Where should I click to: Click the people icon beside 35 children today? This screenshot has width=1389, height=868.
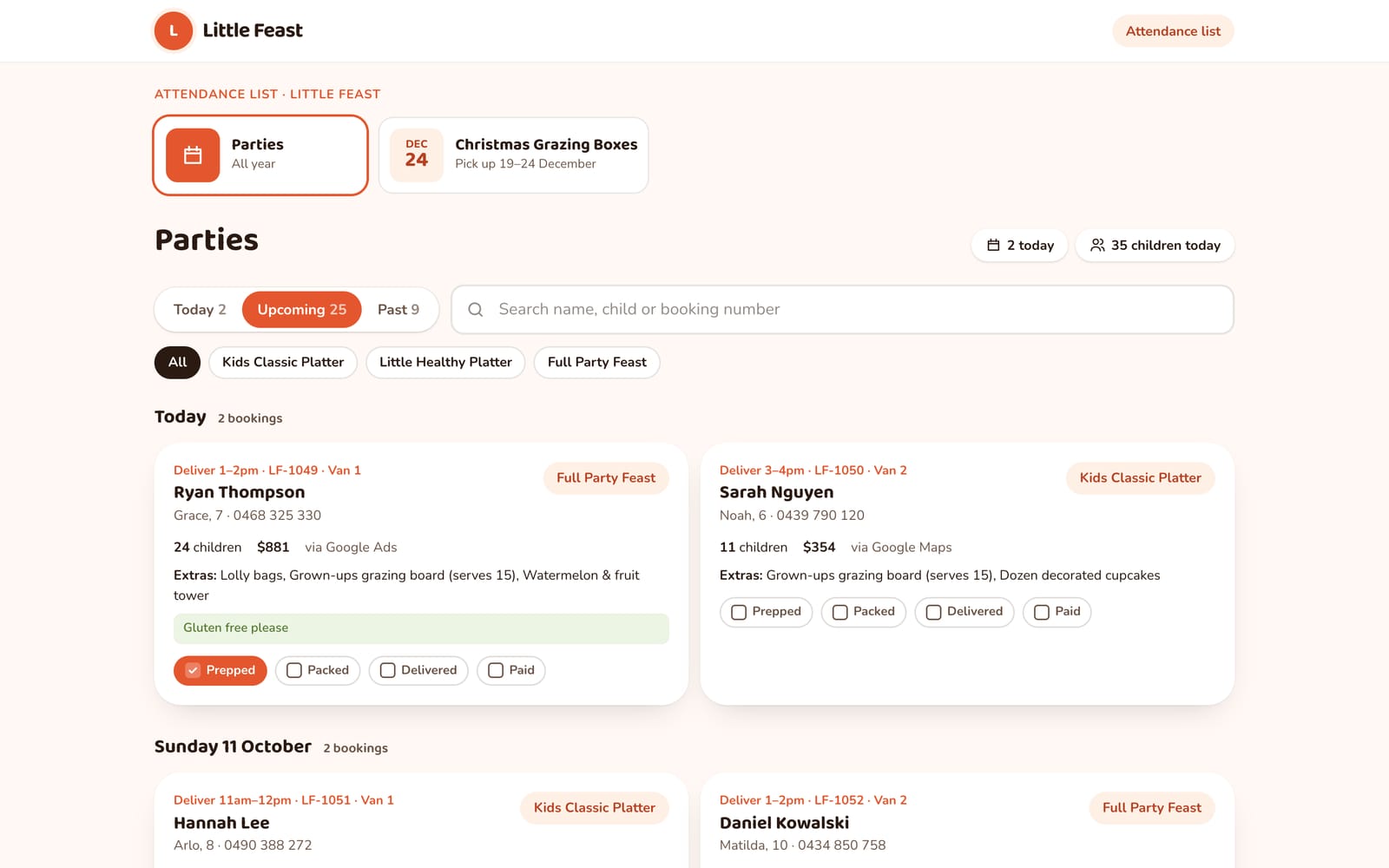(x=1097, y=246)
